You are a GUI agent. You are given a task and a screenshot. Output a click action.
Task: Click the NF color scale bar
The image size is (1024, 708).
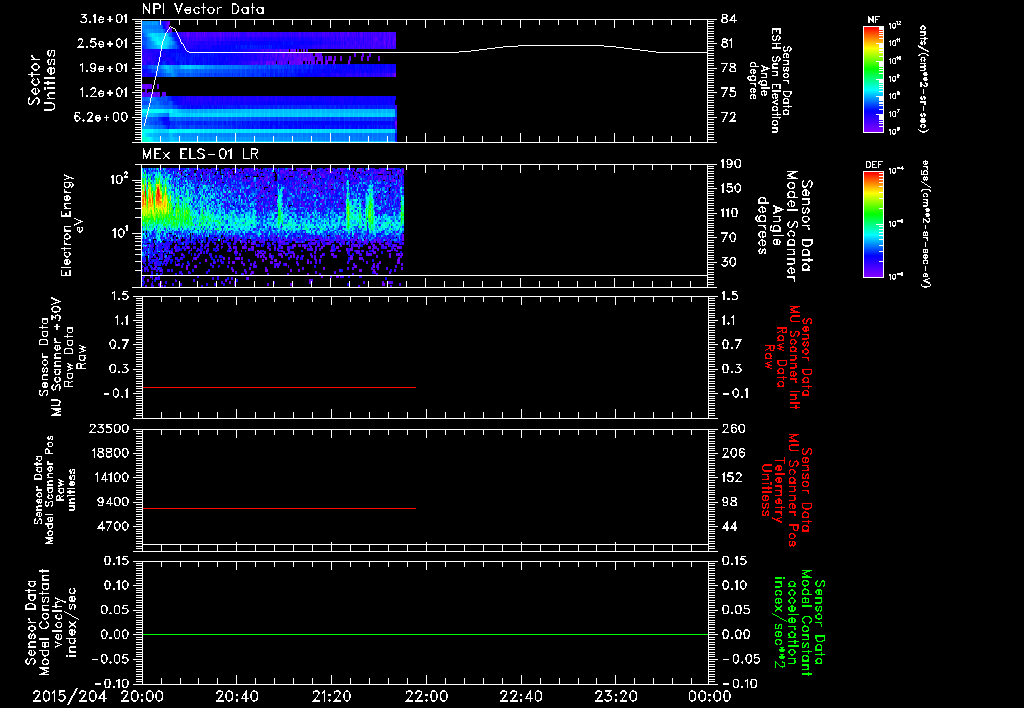(874, 78)
